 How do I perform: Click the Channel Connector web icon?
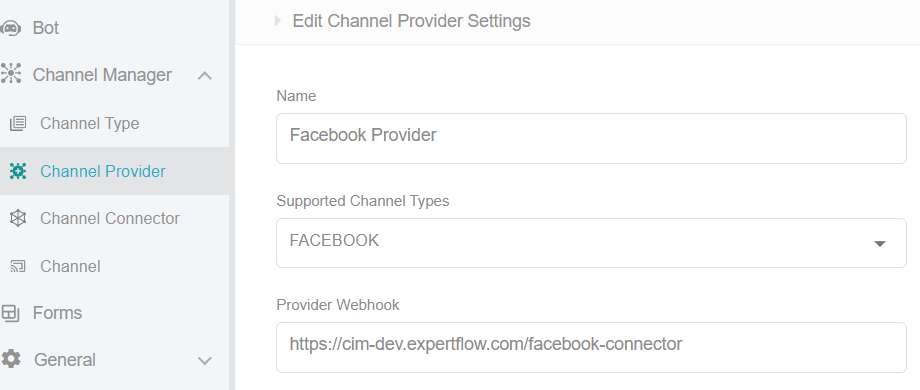[18, 218]
